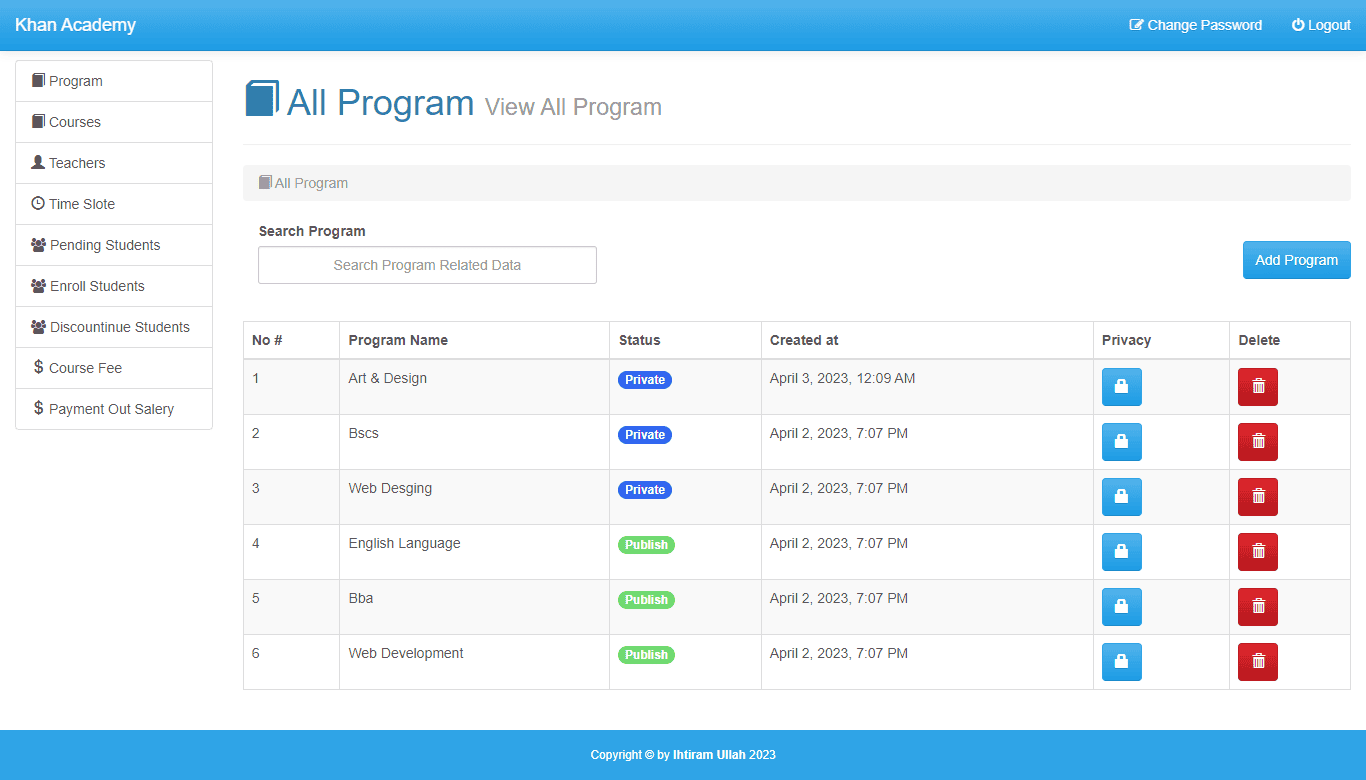
Task: Switch privacy for English Language program
Action: click(x=1121, y=552)
